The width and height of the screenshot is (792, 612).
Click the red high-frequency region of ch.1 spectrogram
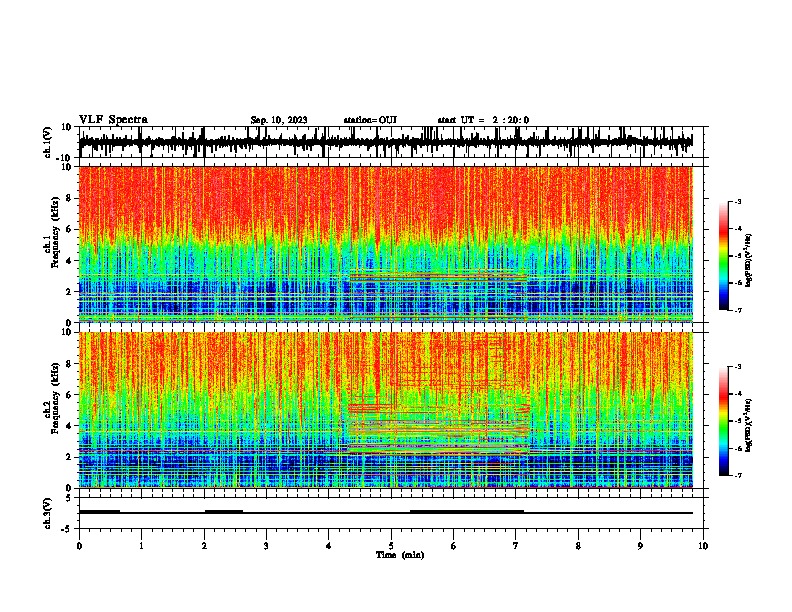pos(386,199)
